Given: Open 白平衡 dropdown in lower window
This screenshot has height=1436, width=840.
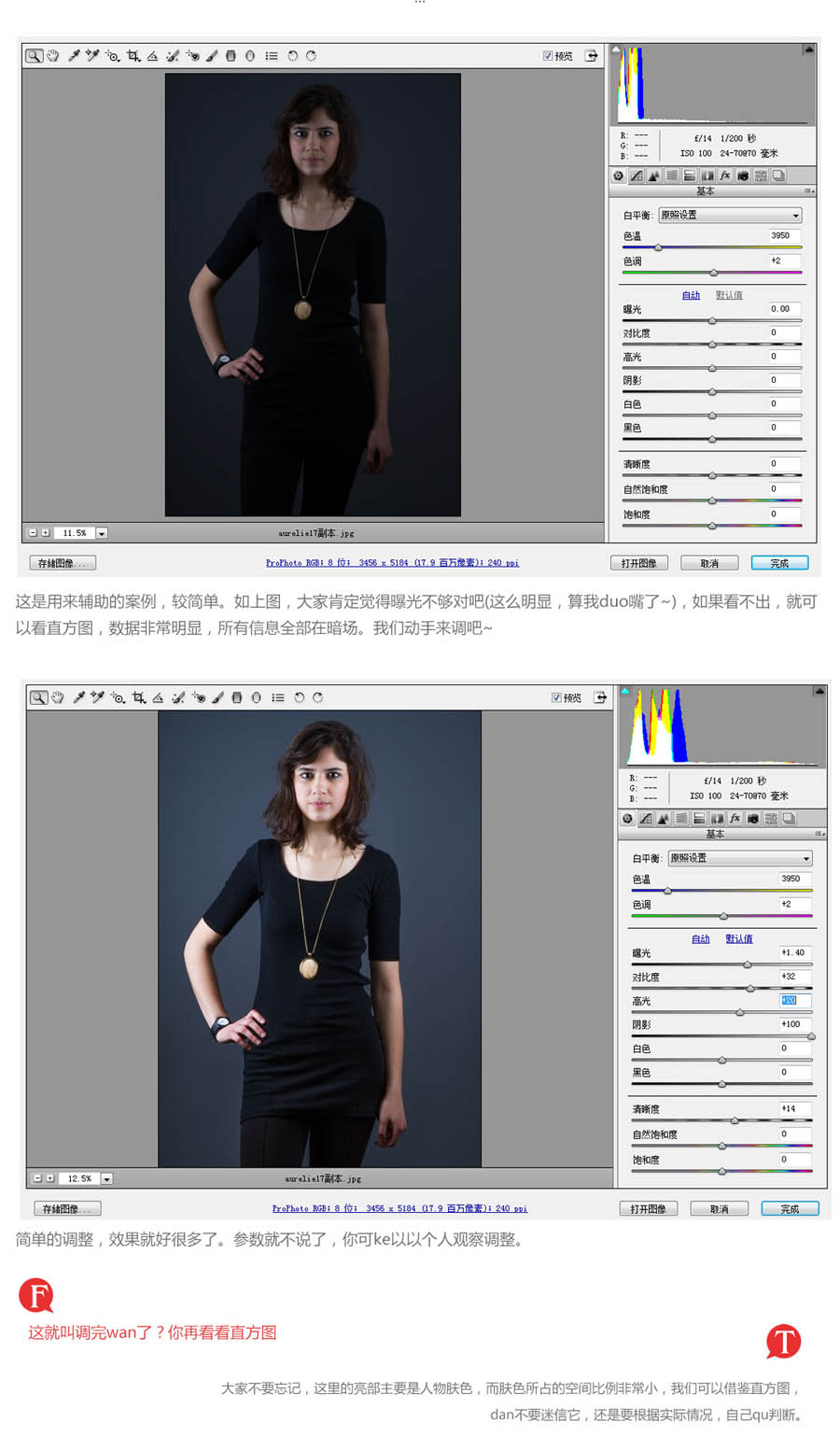Looking at the screenshot, I should click(740, 858).
